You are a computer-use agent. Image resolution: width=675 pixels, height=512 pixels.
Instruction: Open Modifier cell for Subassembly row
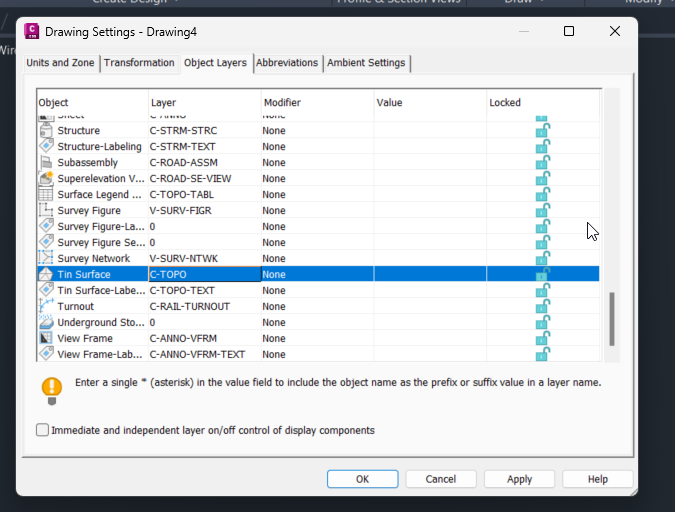pos(316,163)
